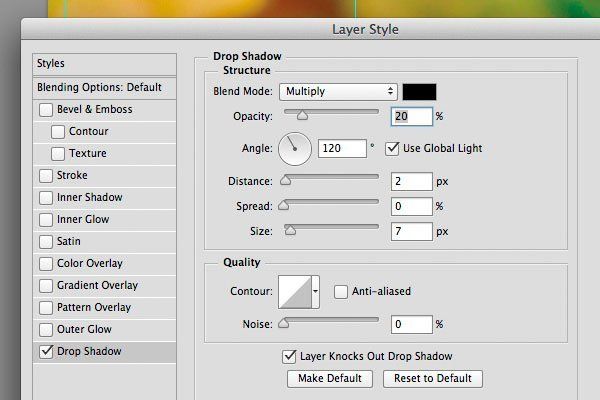Expand the Contour picker arrow
Viewport: 600px width, 400px height.
coord(315,291)
